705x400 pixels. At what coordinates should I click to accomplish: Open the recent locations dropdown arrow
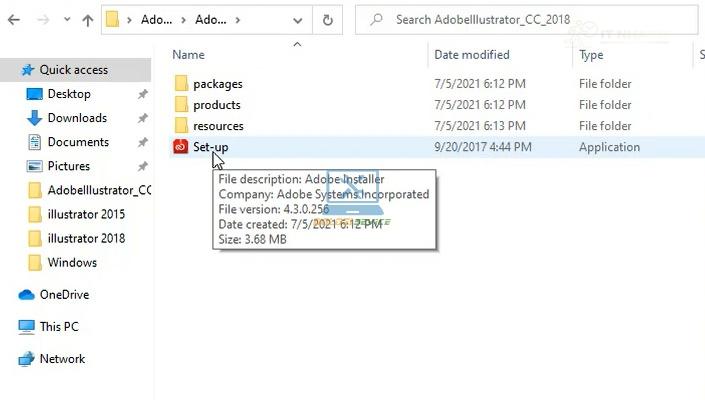tap(66, 19)
